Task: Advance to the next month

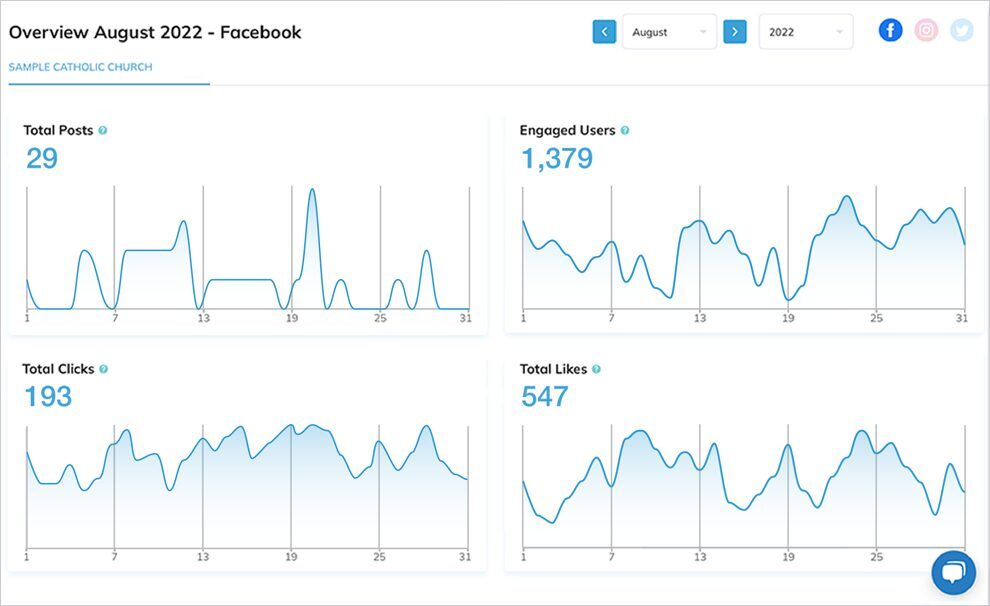Action: tap(735, 31)
